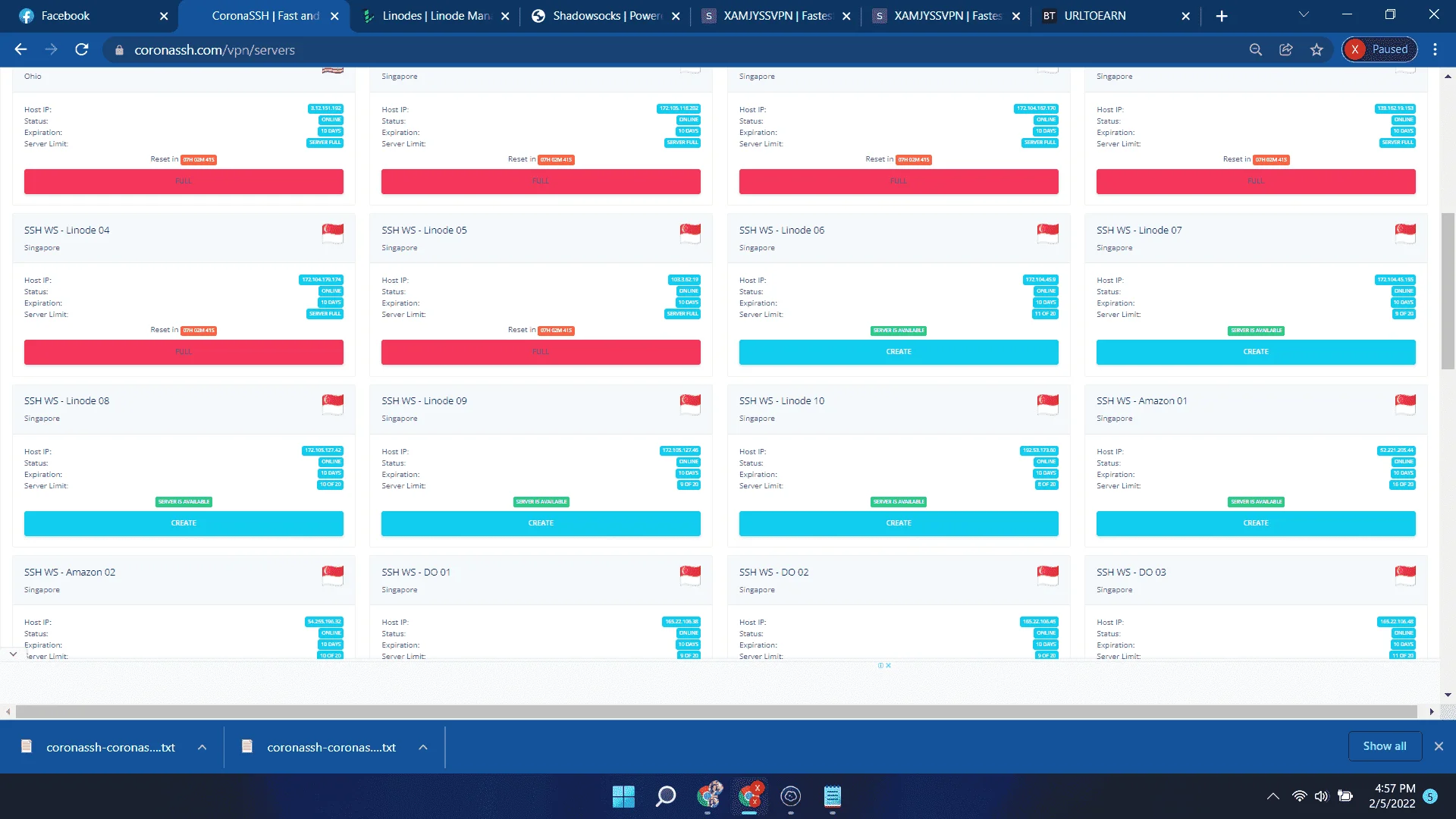
Task: Click the browser forward arrow
Action: [x=51, y=49]
